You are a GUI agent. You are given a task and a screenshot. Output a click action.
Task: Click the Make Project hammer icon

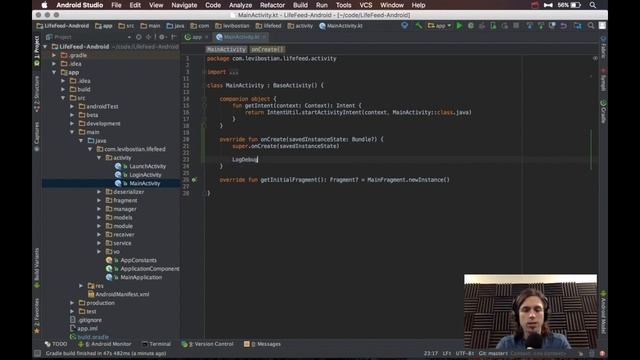[418, 26]
